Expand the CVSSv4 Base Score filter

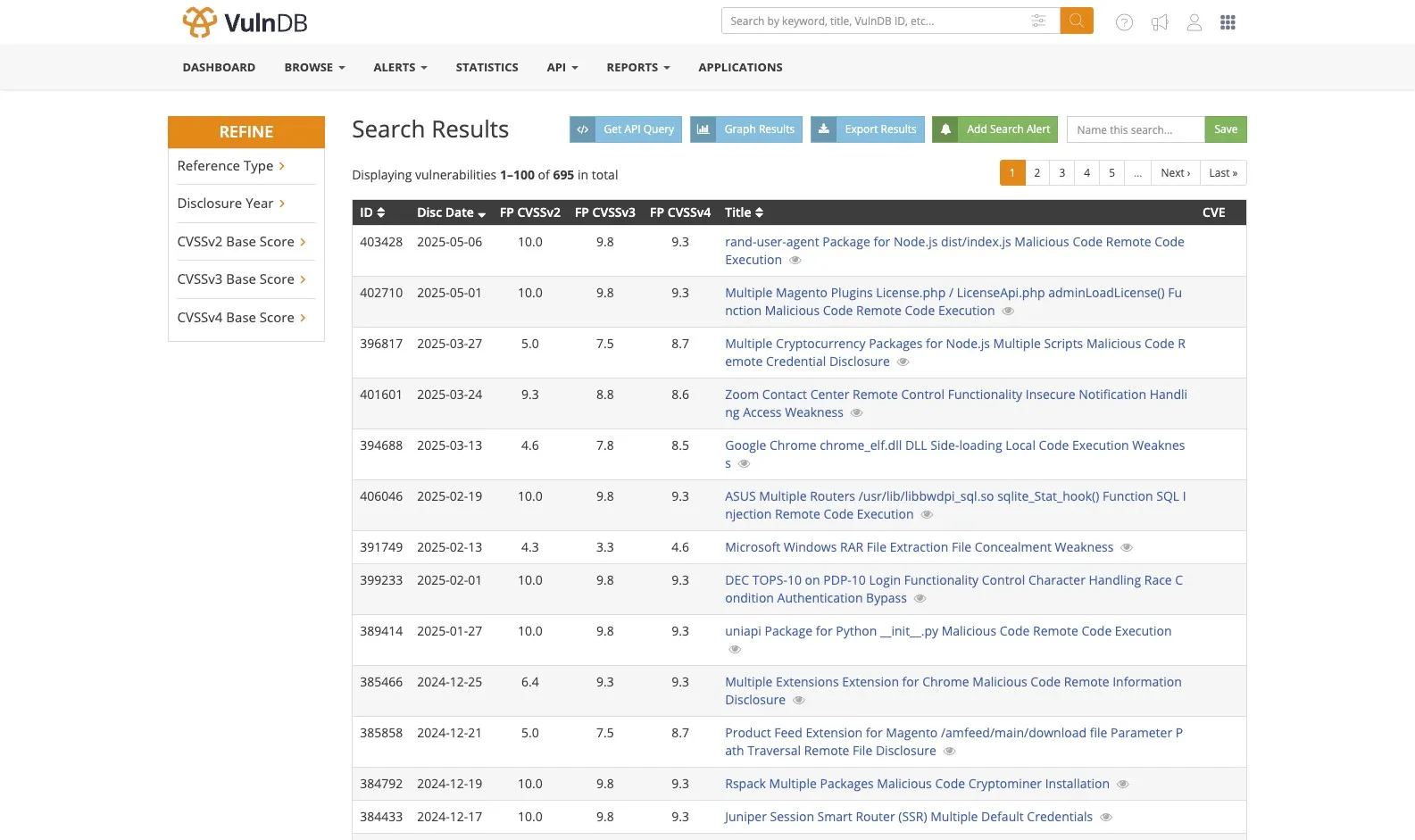pos(241,318)
